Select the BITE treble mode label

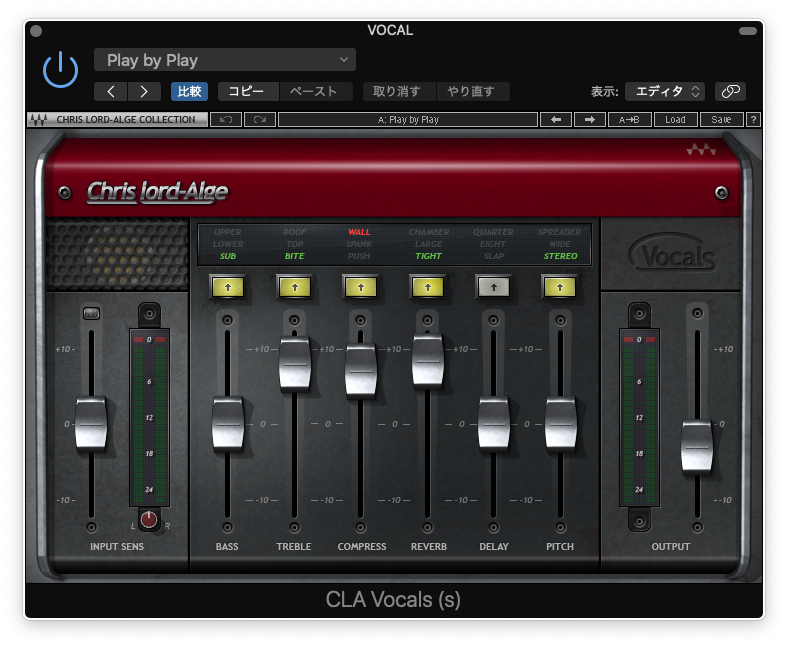[294, 256]
